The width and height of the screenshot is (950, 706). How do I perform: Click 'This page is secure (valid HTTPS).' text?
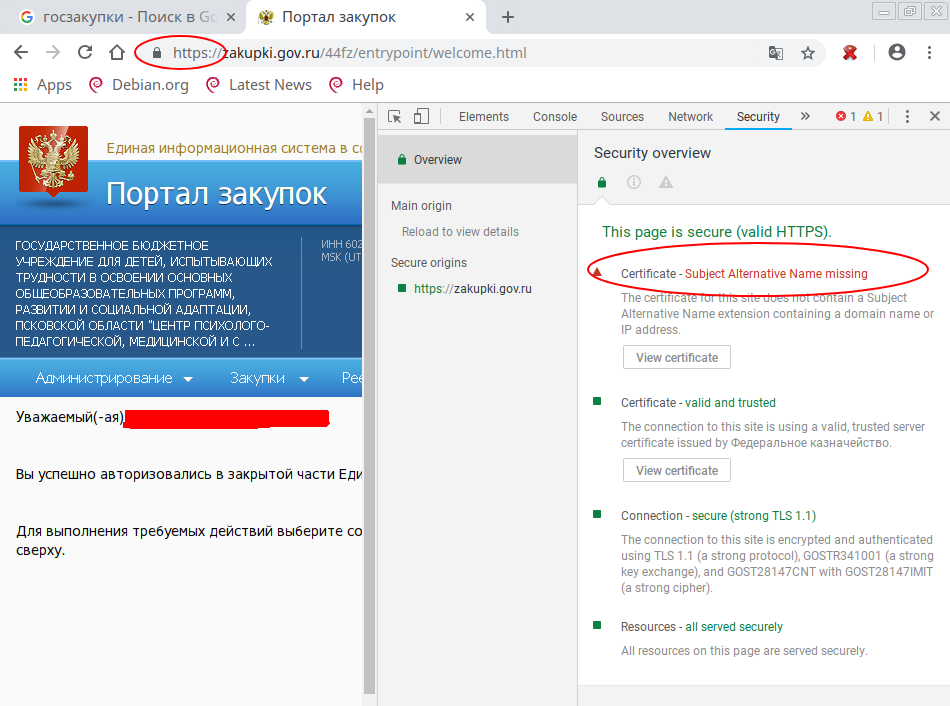(x=716, y=232)
